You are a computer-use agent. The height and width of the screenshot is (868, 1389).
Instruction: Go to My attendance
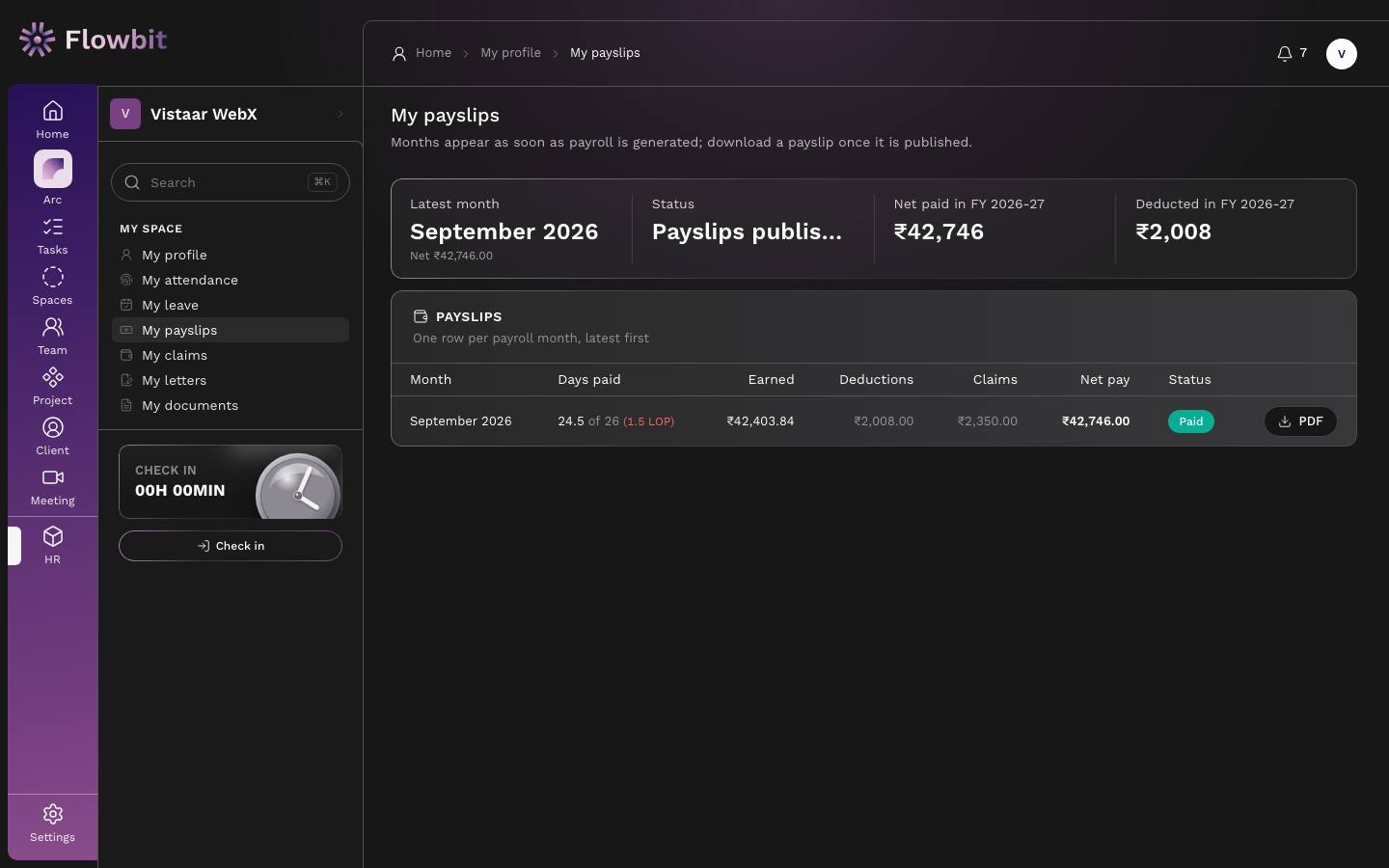[x=231, y=280]
